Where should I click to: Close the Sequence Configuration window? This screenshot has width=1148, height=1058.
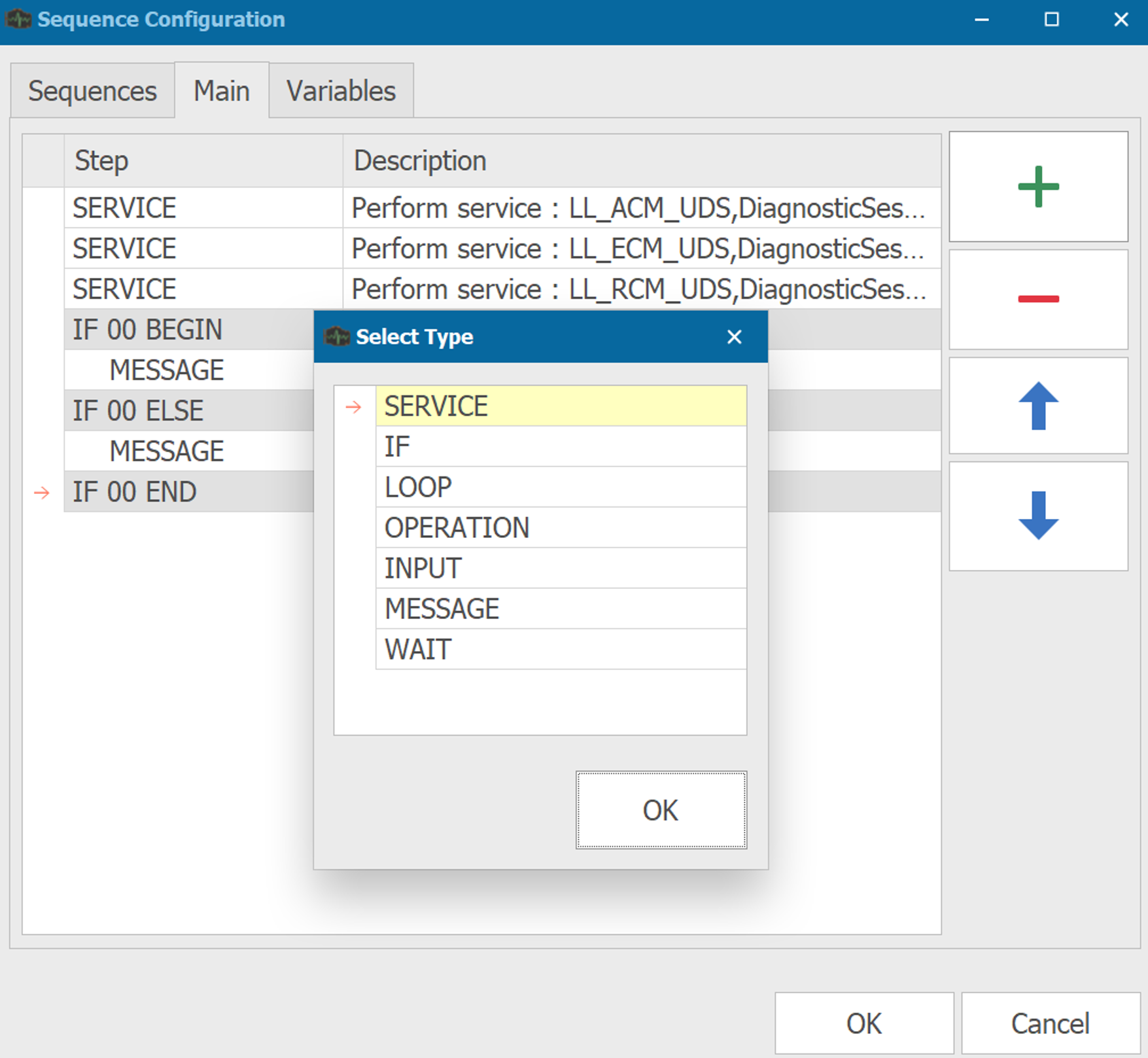[1121, 20]
